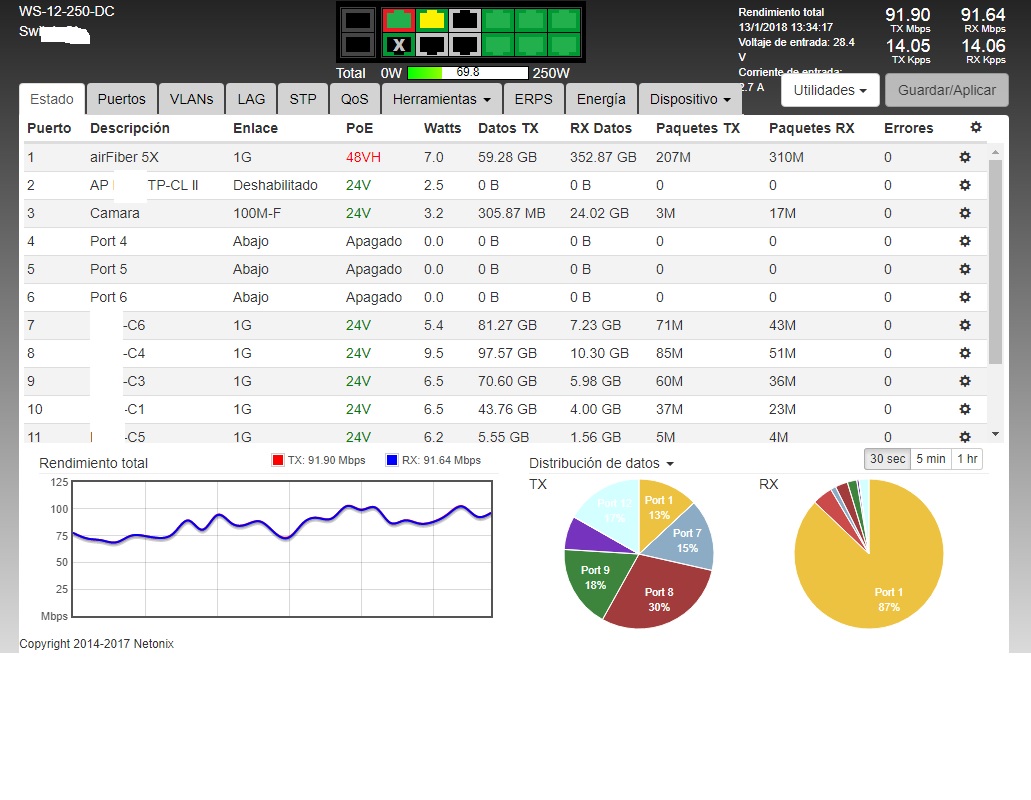Screen dimensions: 1031x800
Task: Open the gear settings for airFiber 5X row
Action: [x=964, y=157]
